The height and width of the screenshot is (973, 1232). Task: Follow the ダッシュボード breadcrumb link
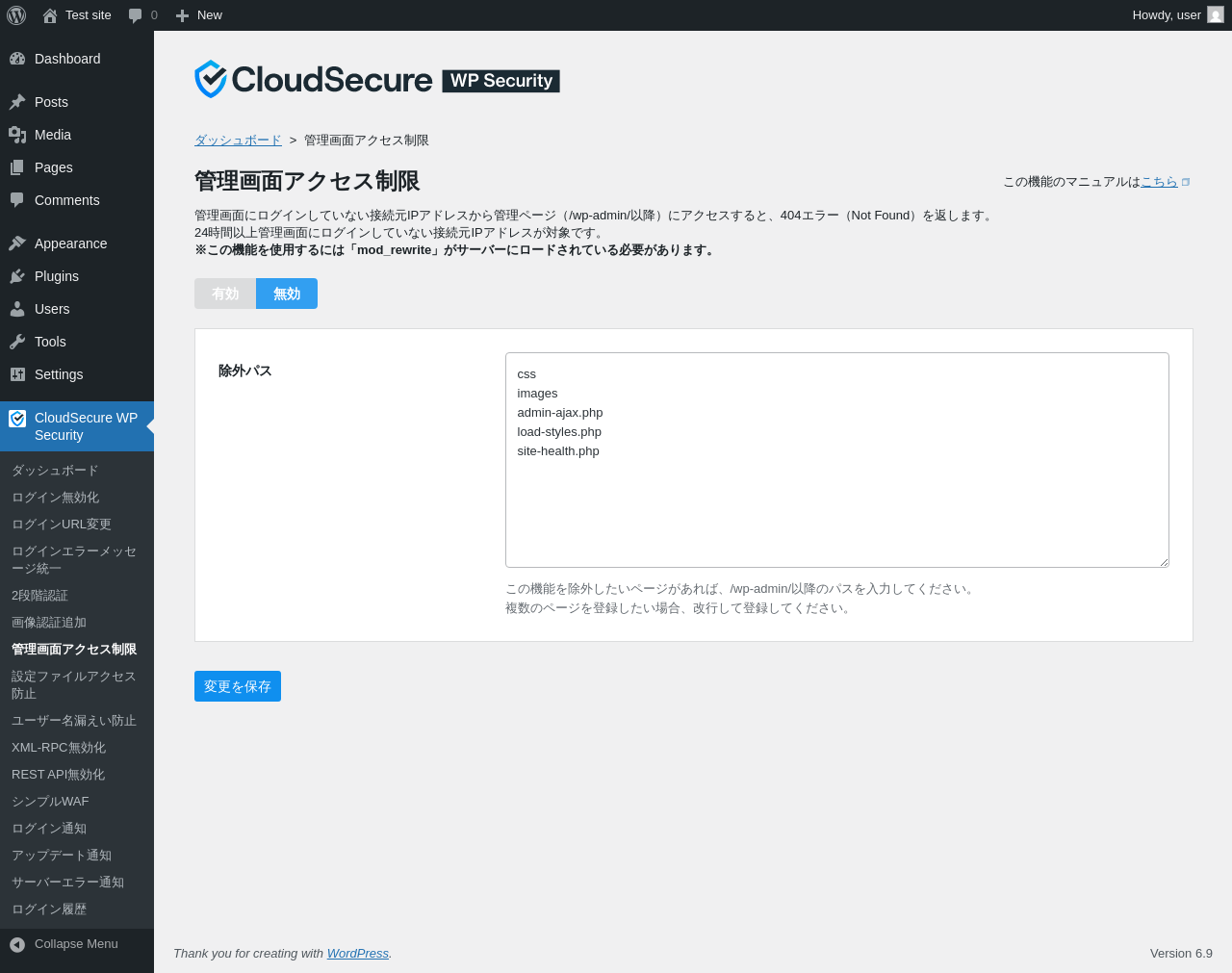pos(238,141)
